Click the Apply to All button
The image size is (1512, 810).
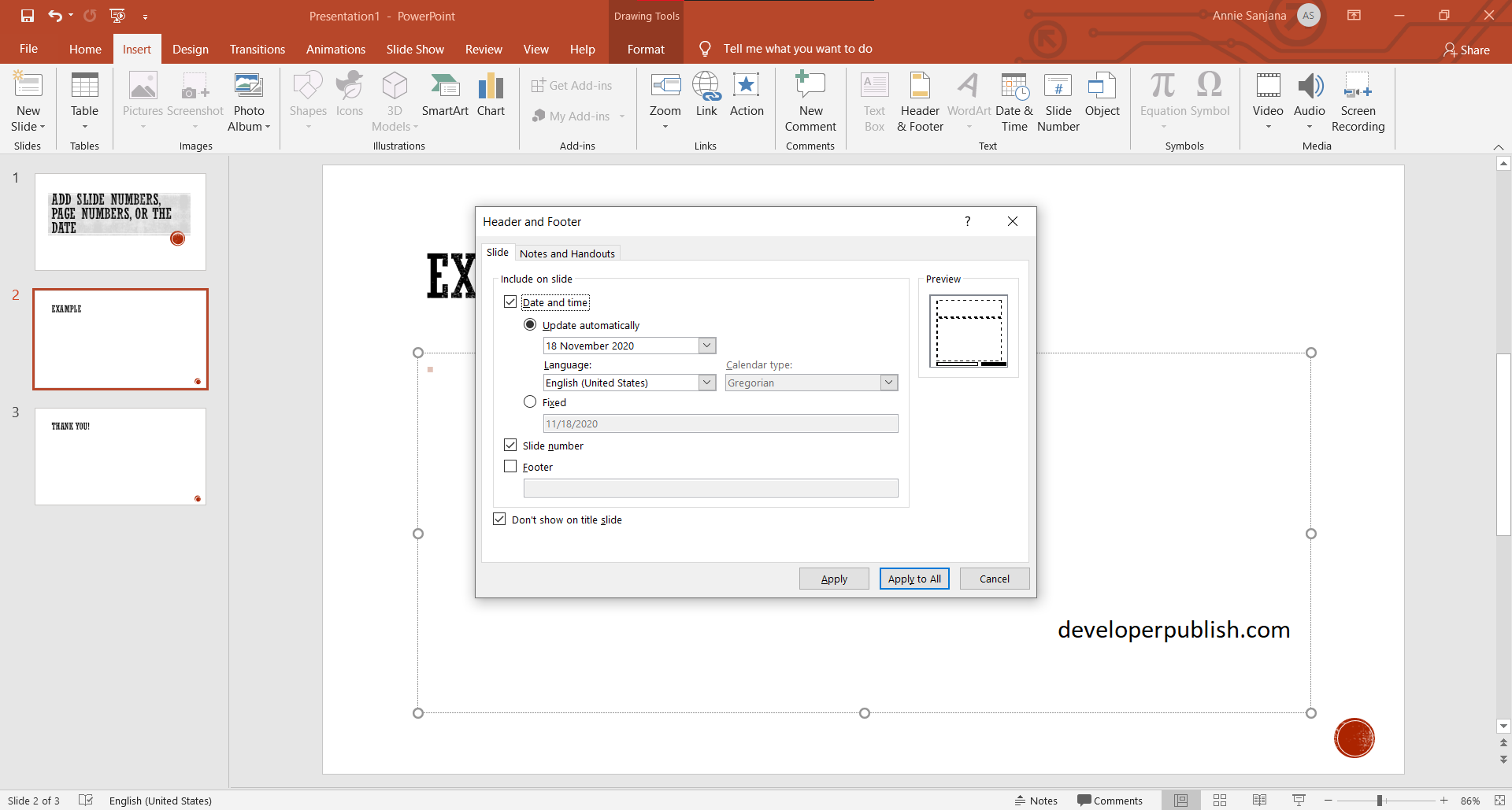tap(913, 579)
